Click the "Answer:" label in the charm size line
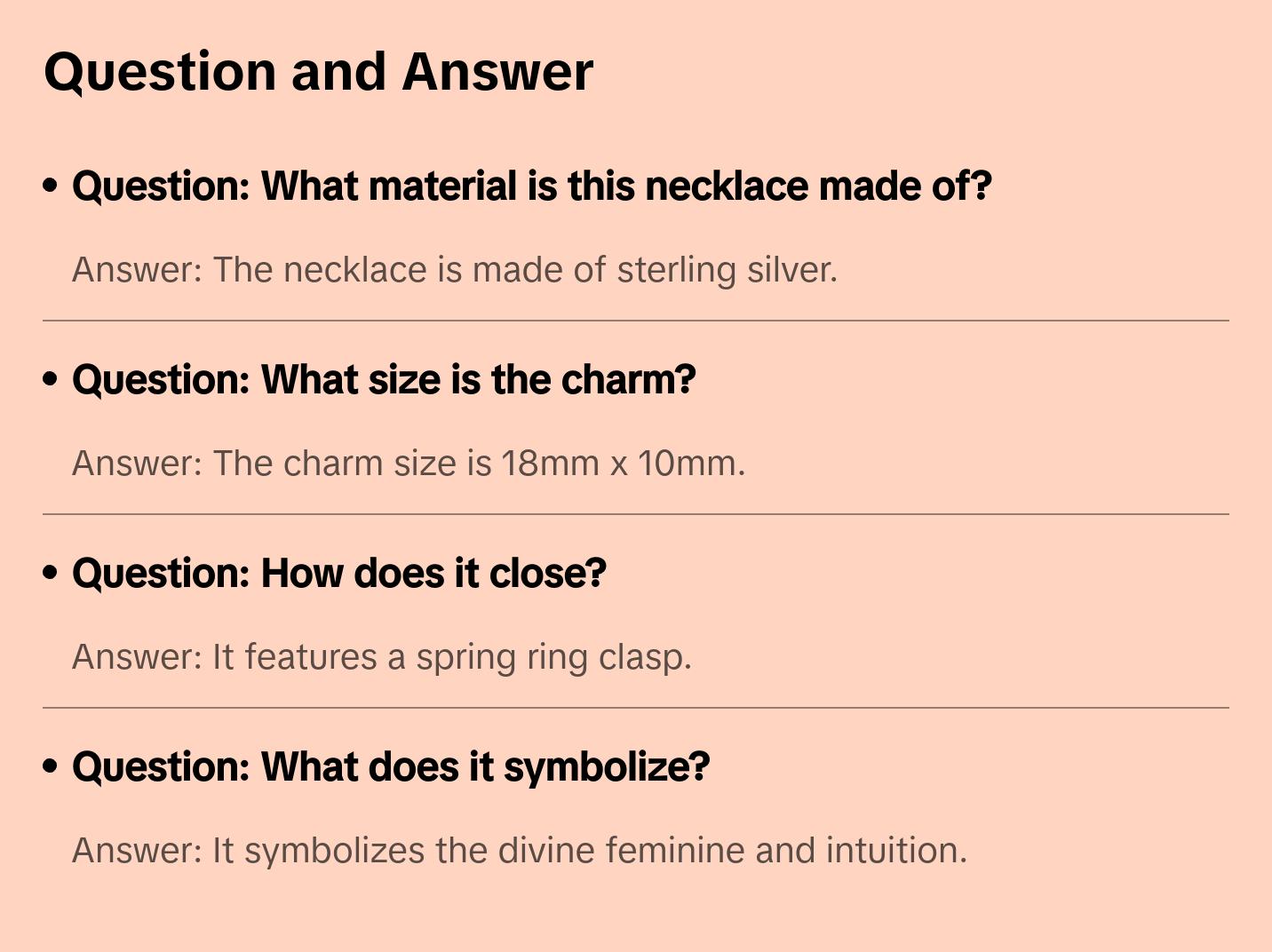Screen dimensions: 1272x952 (x=138, y=464)
